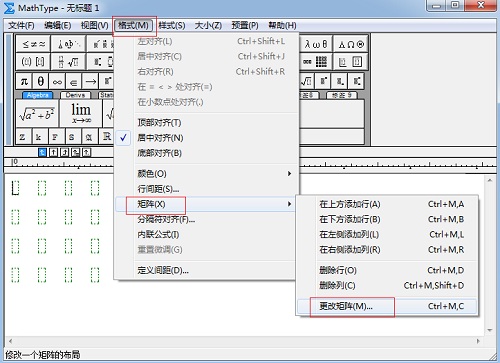The height and width of the screenshot is (363, 500).
Task: Click the vertical scrollbar up arrow
Action: click(x=490, y=180)
